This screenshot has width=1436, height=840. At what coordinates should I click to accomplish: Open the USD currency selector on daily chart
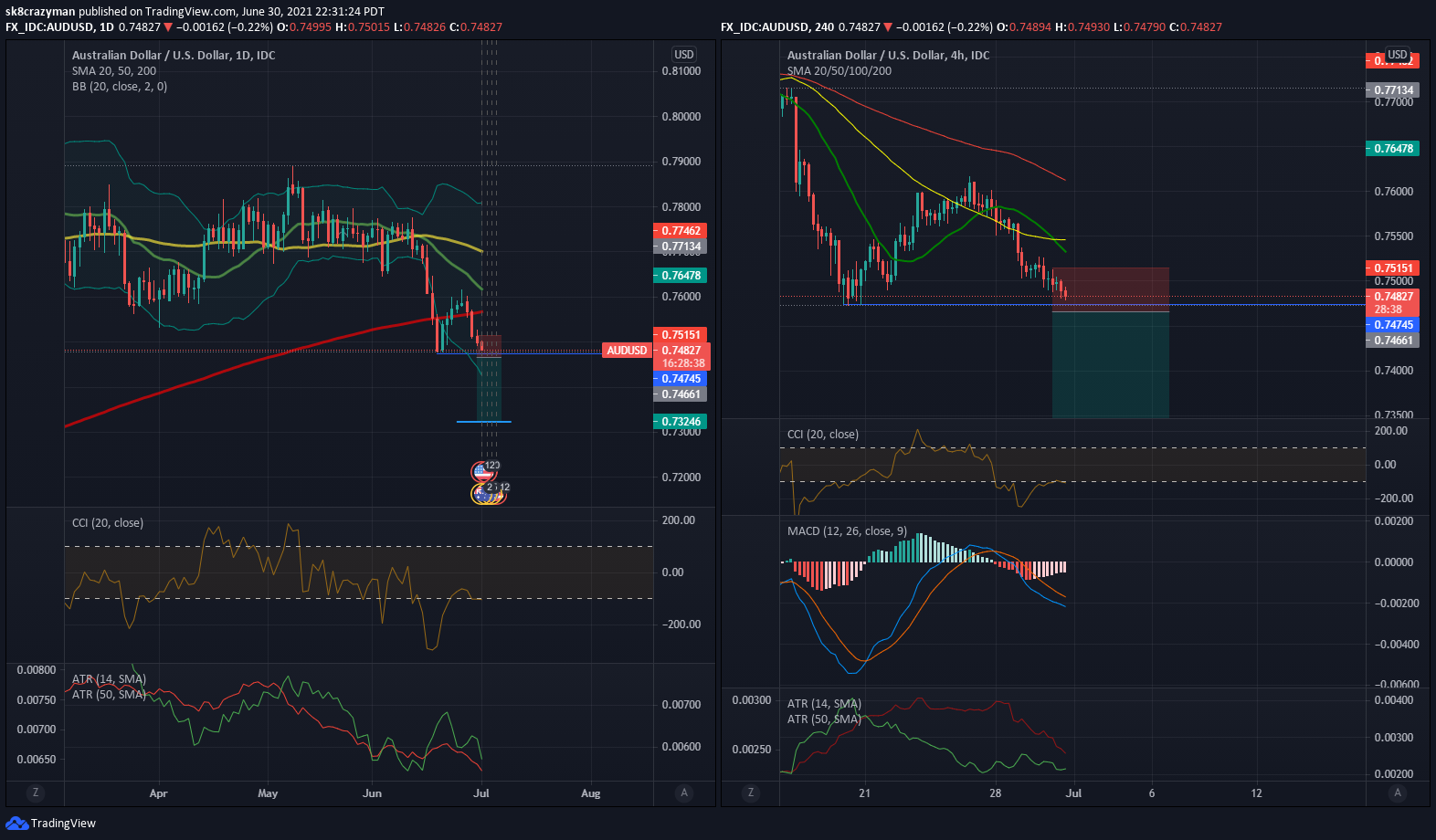(684, 55)
